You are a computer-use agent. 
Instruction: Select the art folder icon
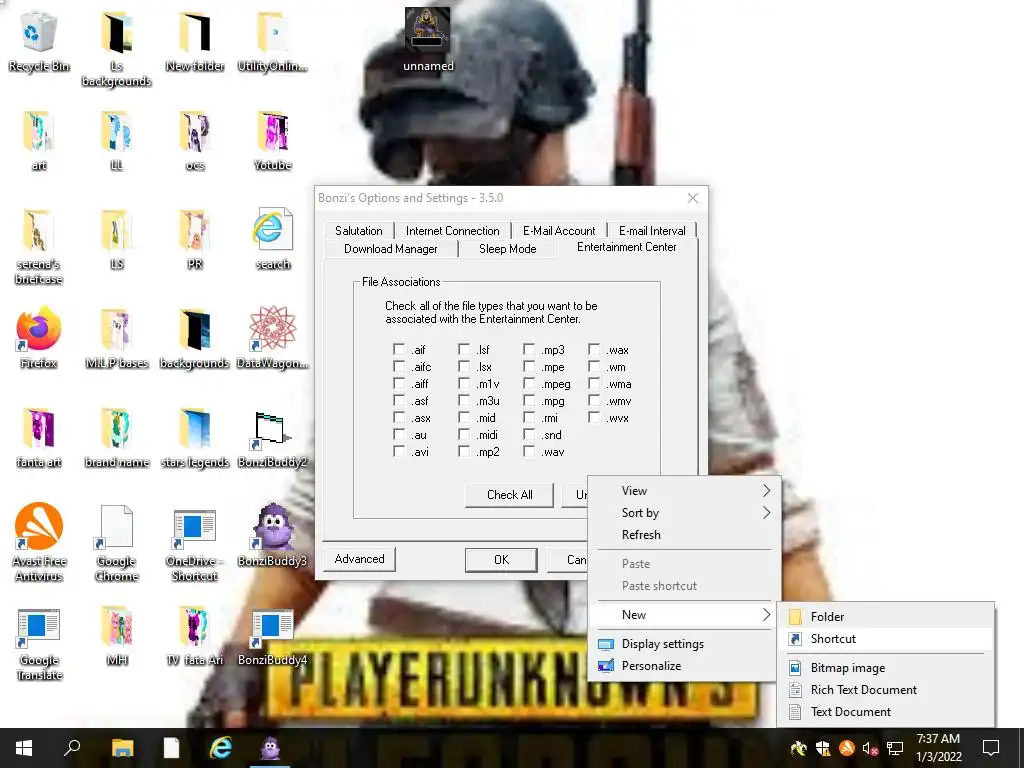click(x=39, y=140)
